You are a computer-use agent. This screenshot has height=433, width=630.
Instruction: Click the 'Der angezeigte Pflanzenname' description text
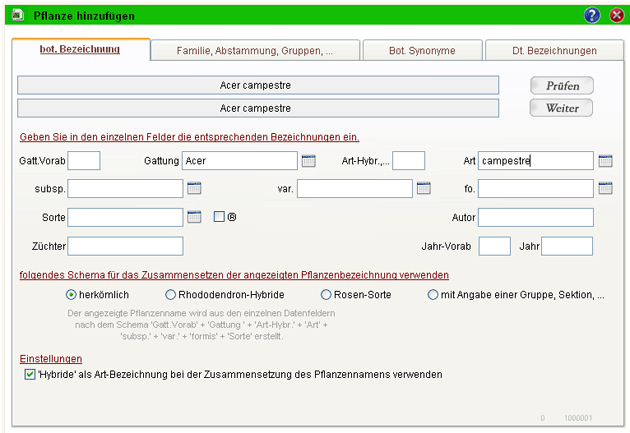(x=201, y=325)
